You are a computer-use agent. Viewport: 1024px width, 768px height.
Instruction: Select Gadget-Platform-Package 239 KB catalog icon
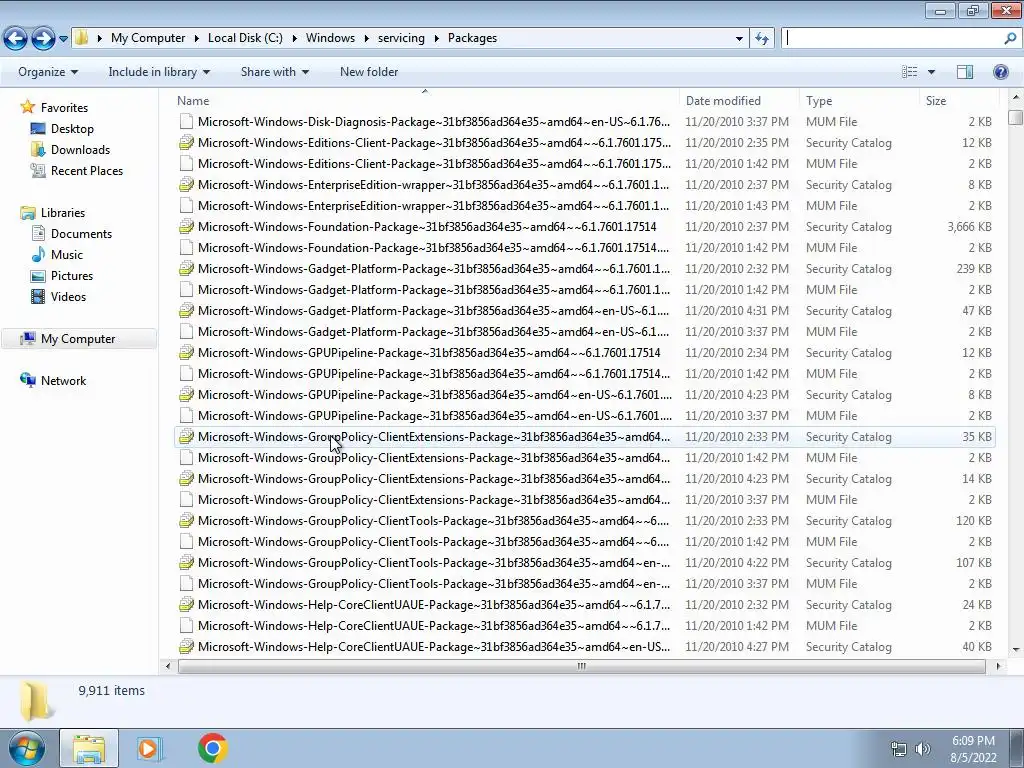186,268
